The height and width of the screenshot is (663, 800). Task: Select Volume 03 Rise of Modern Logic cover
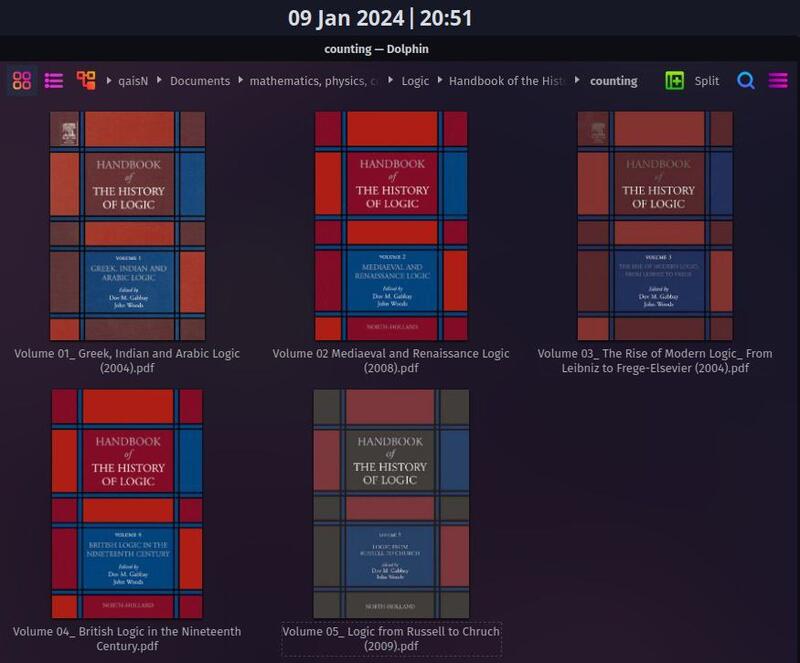655,226
